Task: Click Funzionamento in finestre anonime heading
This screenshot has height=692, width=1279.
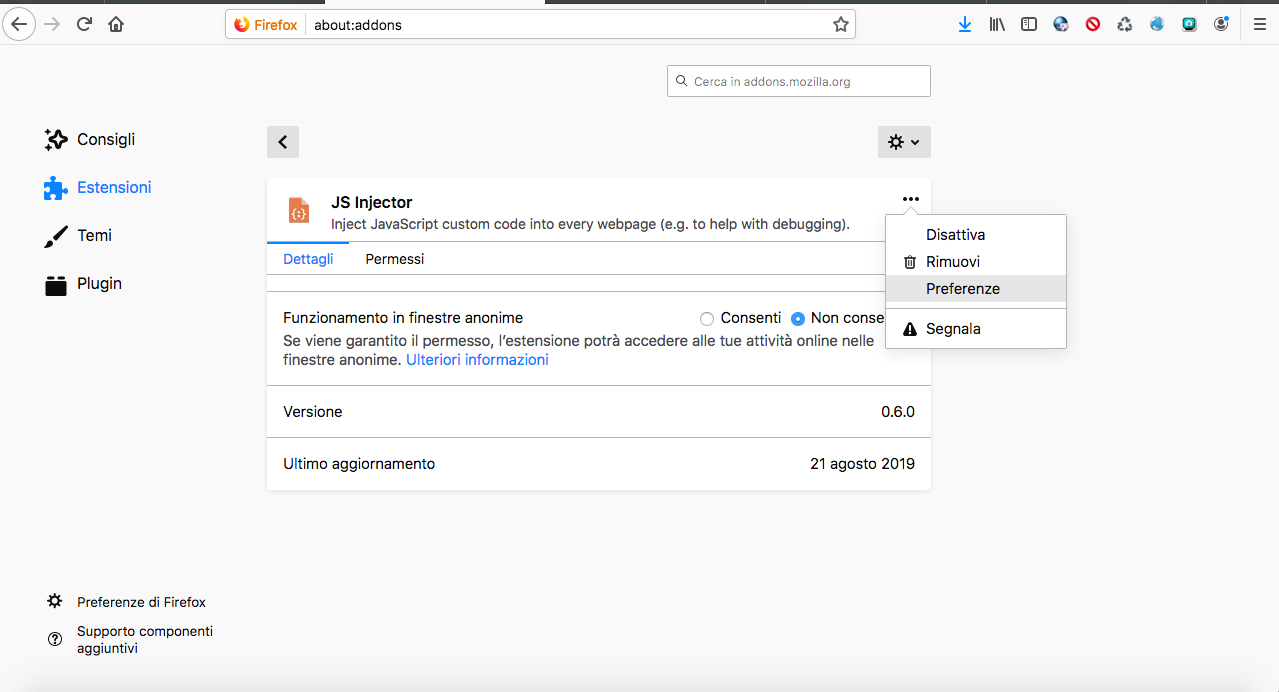Action: coord(403,318)
